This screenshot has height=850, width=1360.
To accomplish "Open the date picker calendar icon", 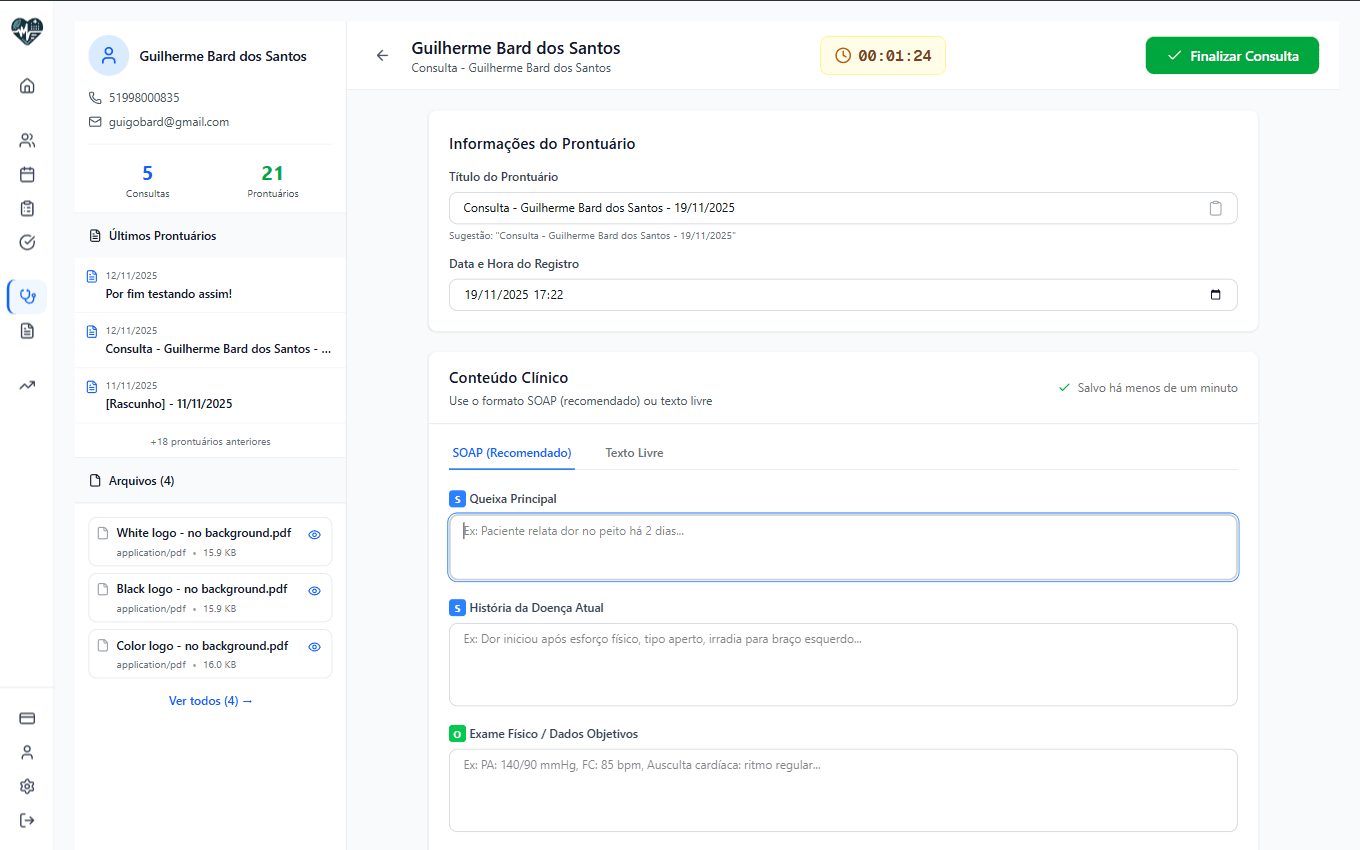I will pyautogui.click(x=1215, y=295).
